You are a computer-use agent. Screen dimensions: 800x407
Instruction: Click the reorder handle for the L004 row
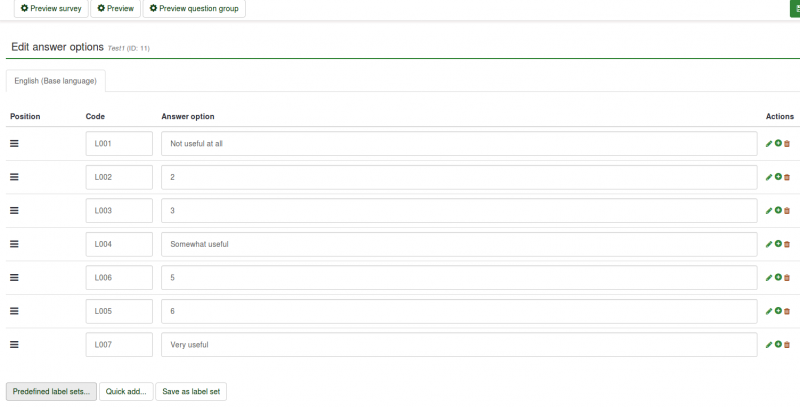[15, 243]
